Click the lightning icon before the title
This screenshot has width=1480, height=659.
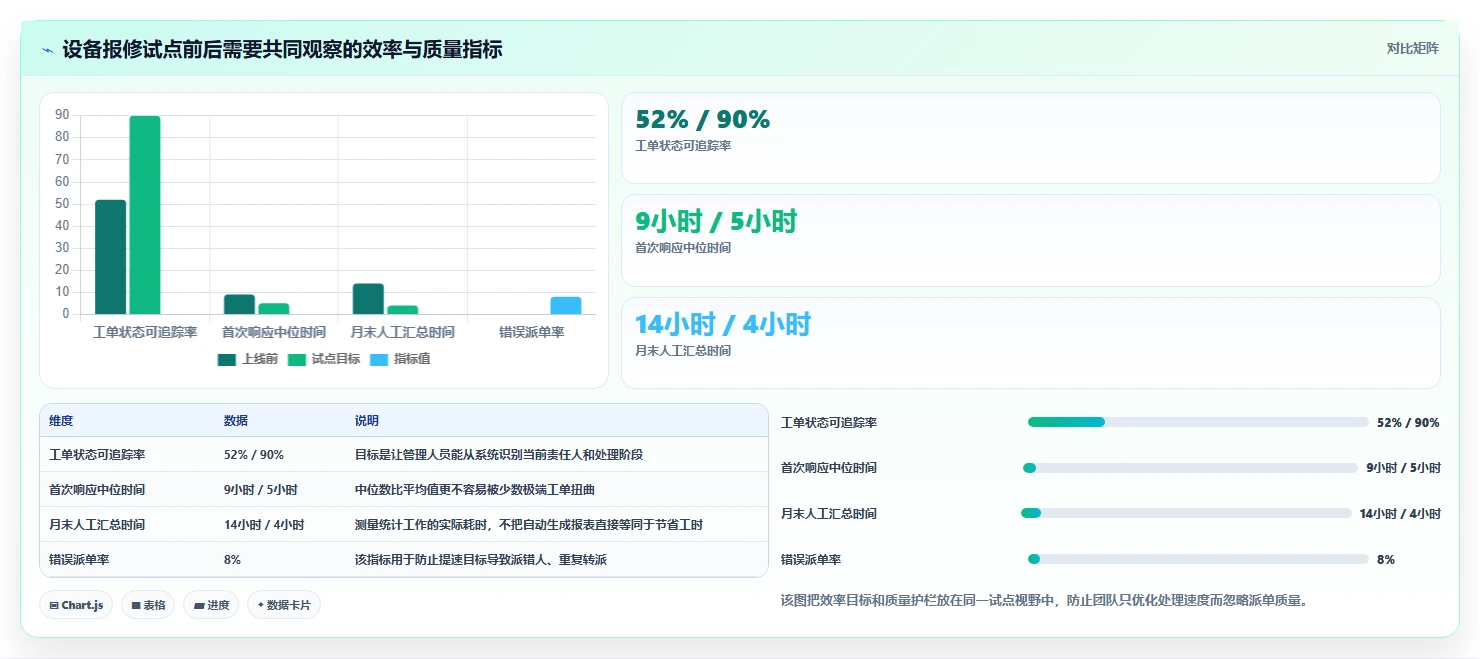[x=47, y=50]
